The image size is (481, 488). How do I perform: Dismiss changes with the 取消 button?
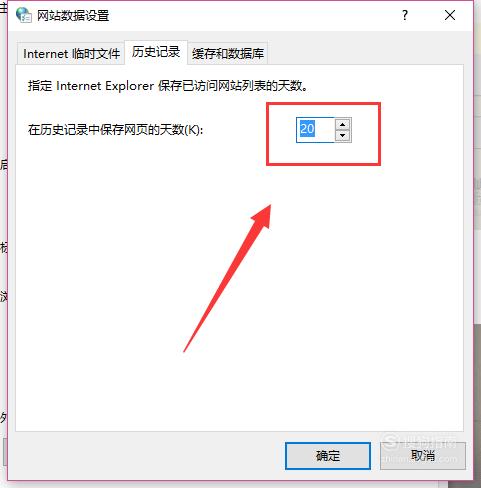pyautogui.click(x=423, y=456)
